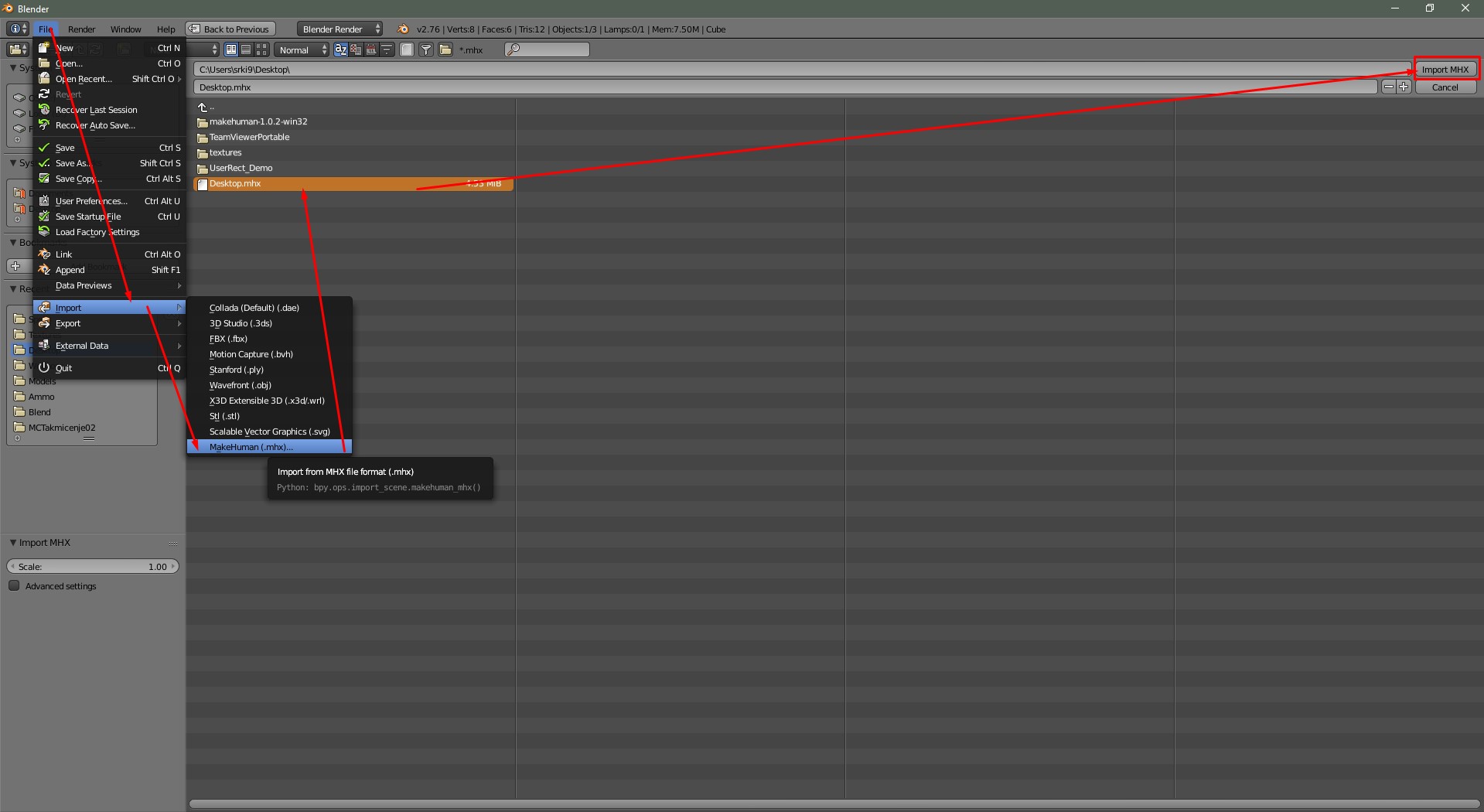
Task: Click the Import MHX button
Action: [x=1445, y=70]
